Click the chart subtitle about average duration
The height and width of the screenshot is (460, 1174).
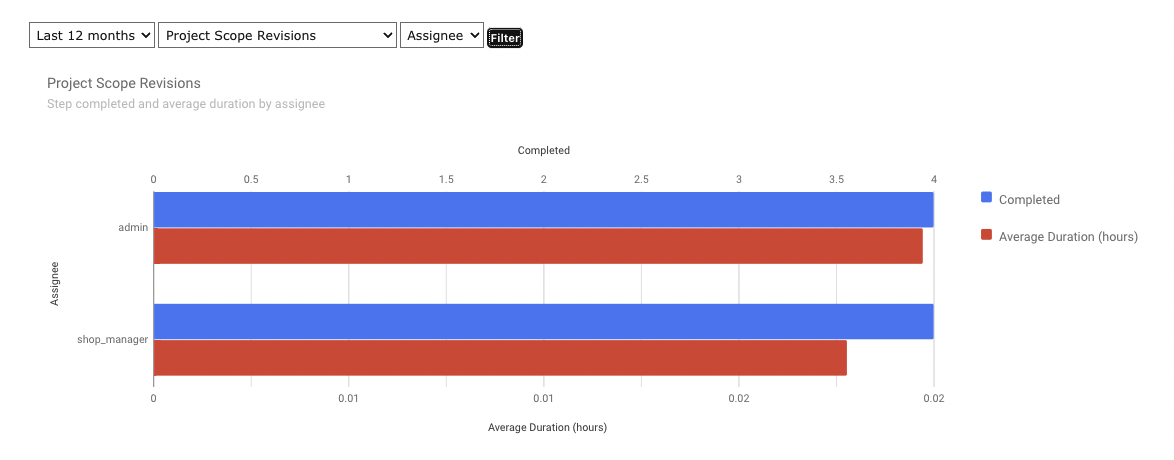(186, 103)
